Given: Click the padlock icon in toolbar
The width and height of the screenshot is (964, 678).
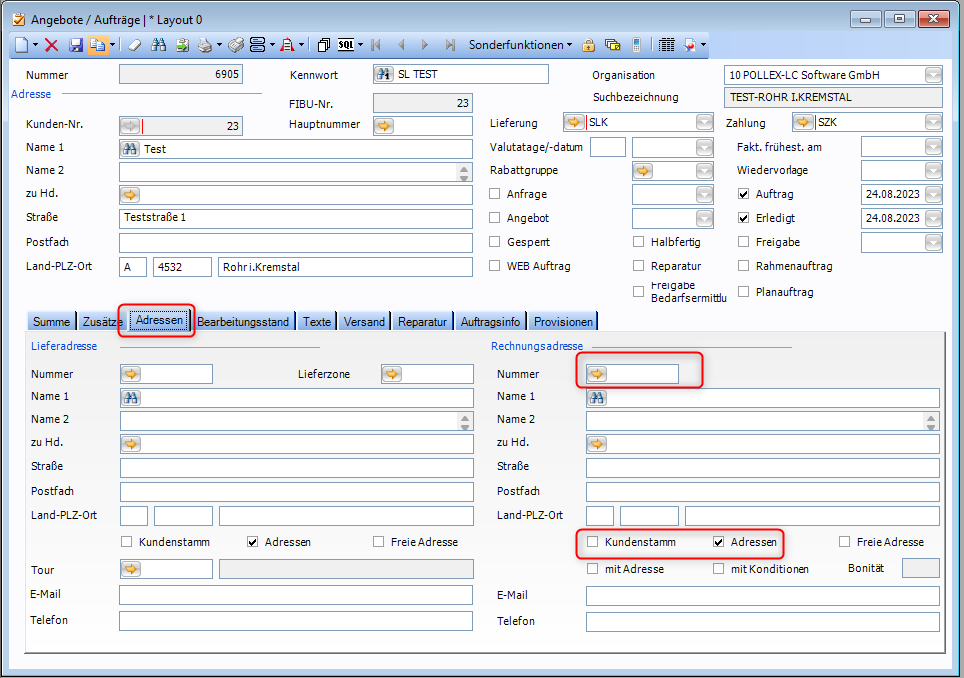Looking at the screenshot, I should tap(589, 45).
